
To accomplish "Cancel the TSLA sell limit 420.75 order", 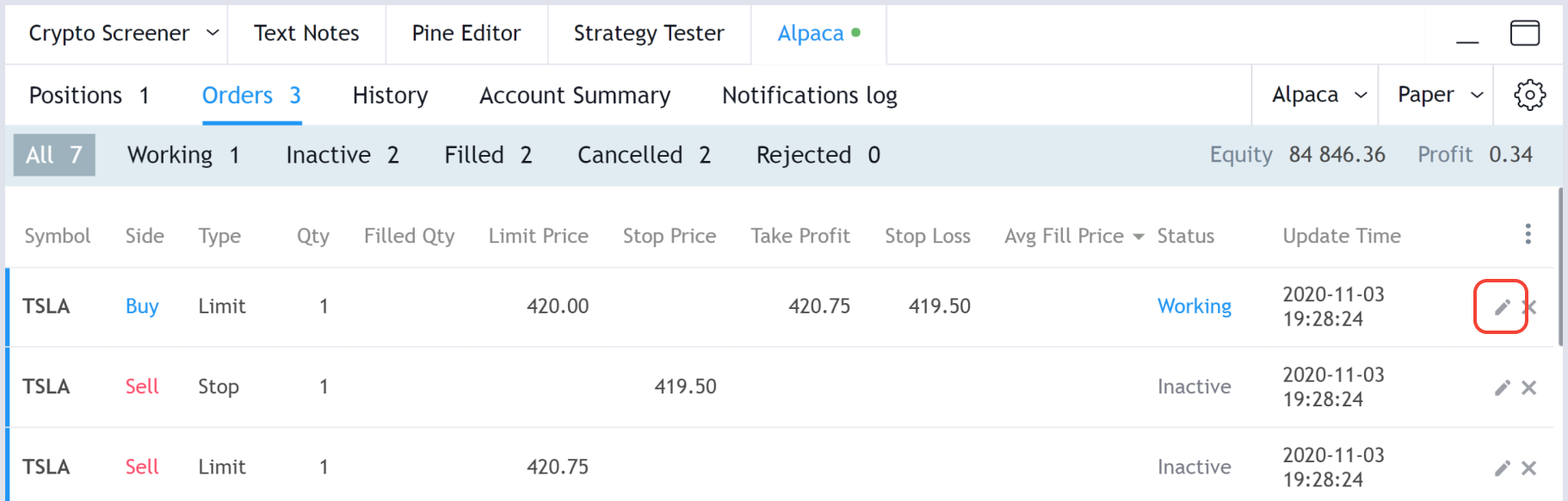I will [x=1529, y=468].
